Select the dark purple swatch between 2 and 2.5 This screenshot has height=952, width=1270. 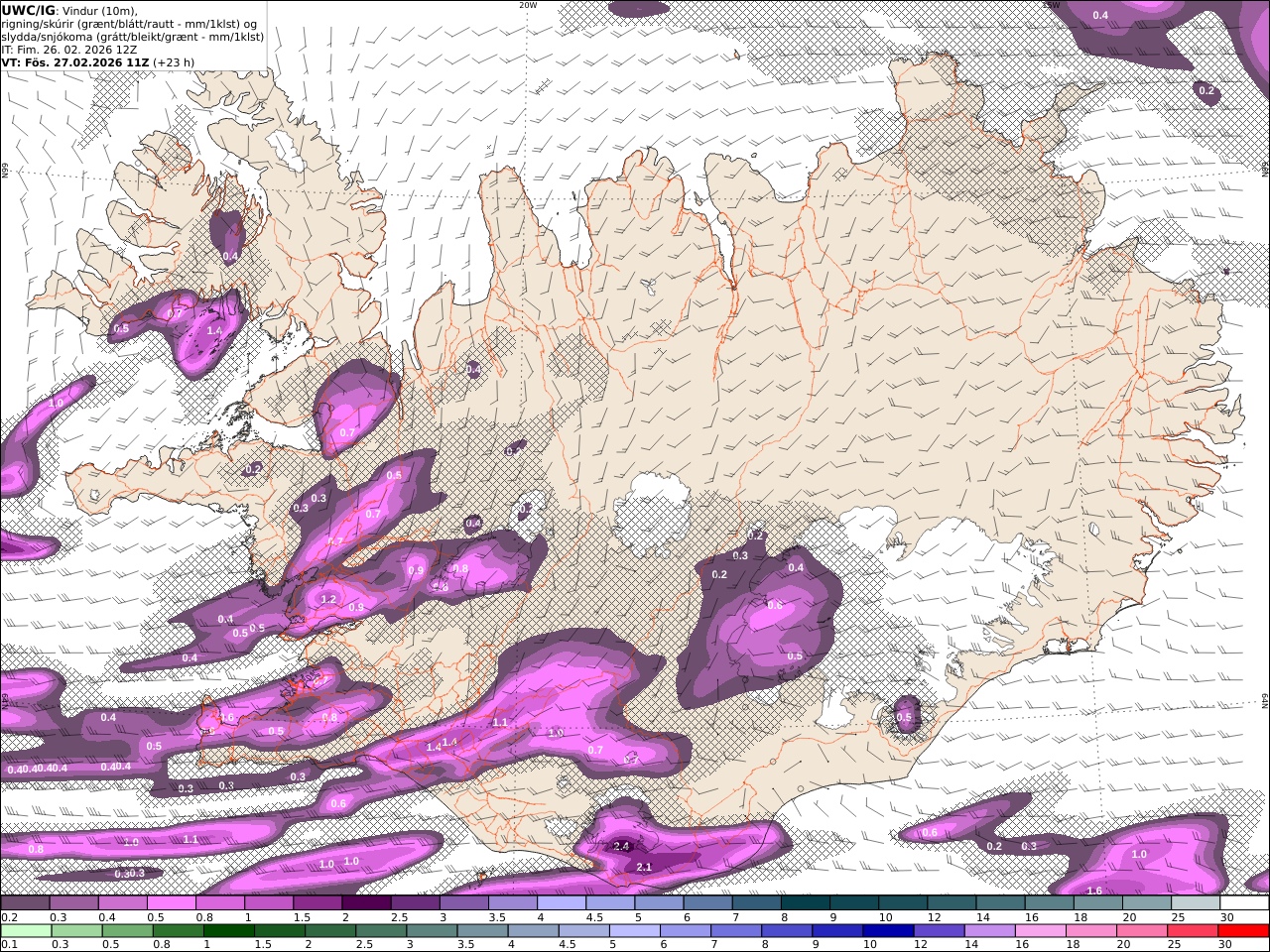tap(365, 903)
